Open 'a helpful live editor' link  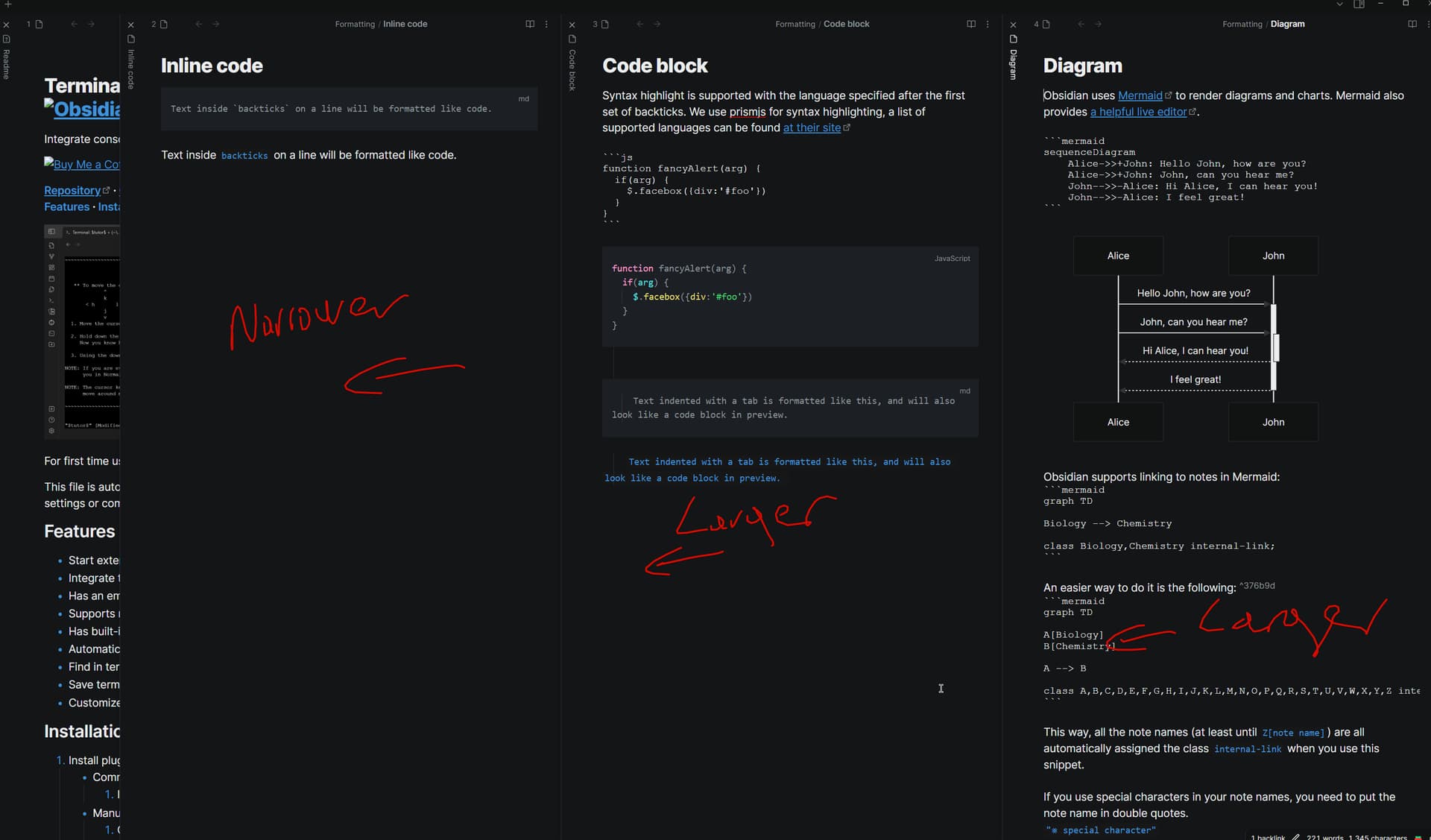tap(1139, 112)
